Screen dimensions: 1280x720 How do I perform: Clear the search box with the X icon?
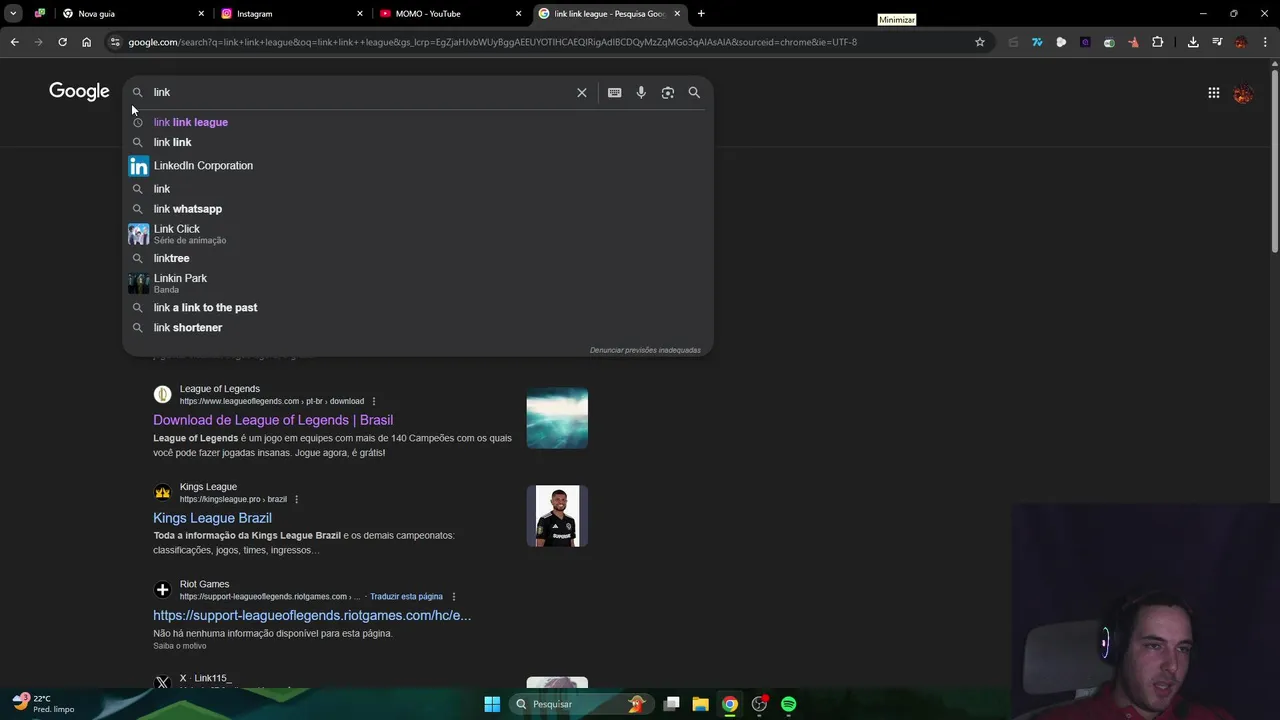pyautogui.click(x=582, y=92)
